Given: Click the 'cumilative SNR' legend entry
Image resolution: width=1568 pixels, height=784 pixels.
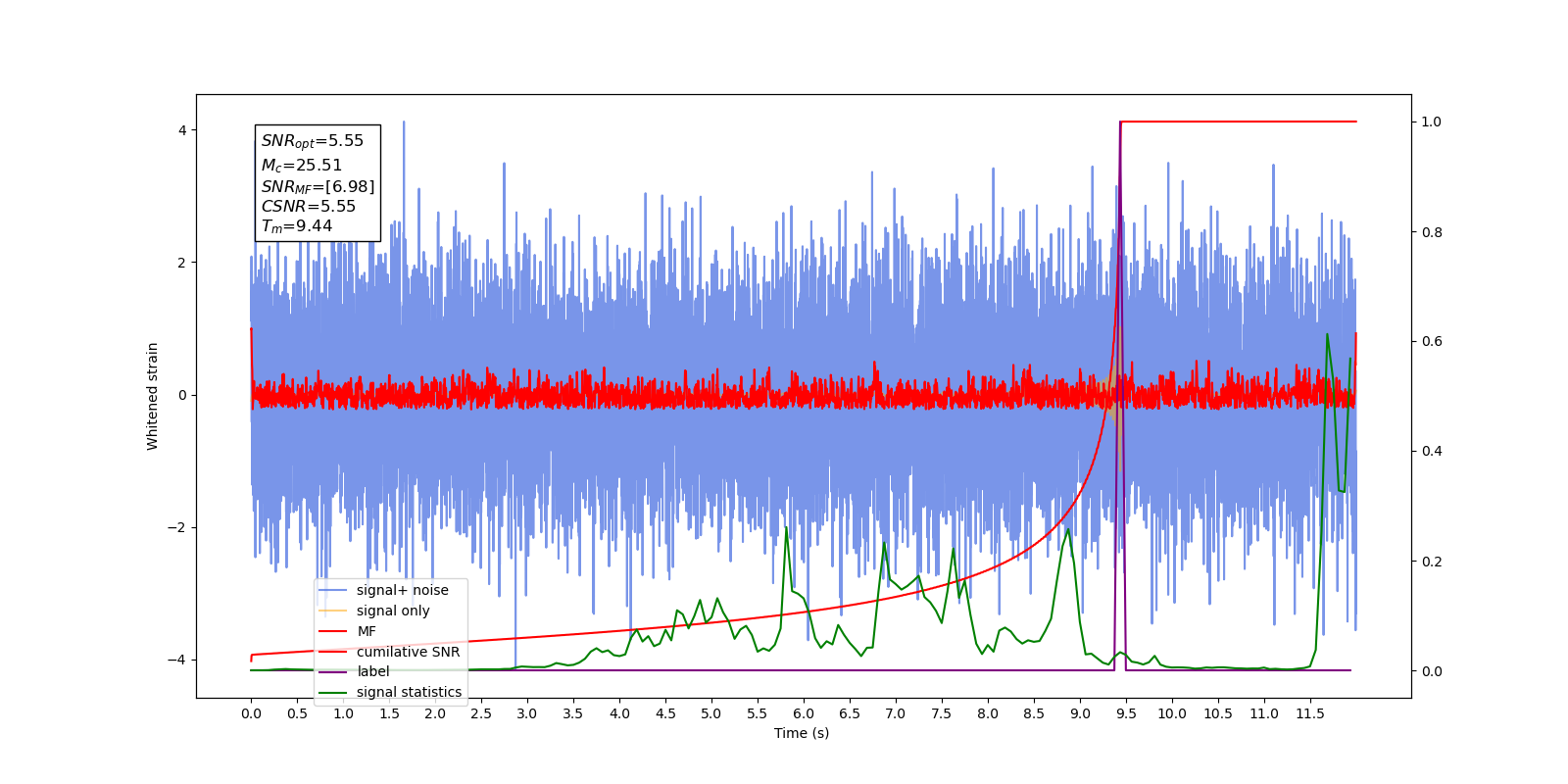Looking at the screenshot, I should tap(389, 652).
